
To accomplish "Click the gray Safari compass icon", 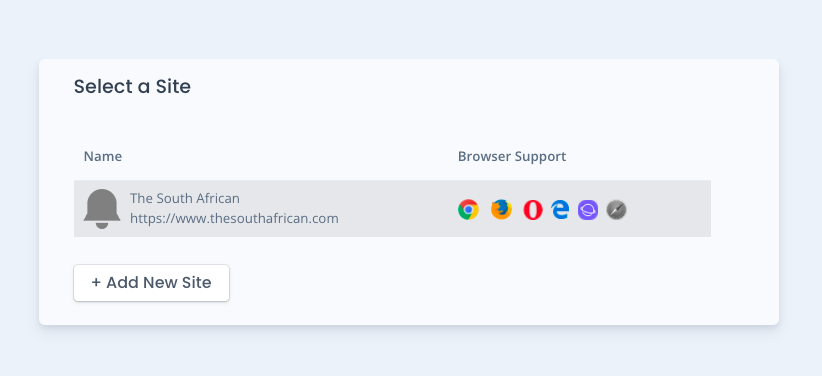I will tap(616, 210).
